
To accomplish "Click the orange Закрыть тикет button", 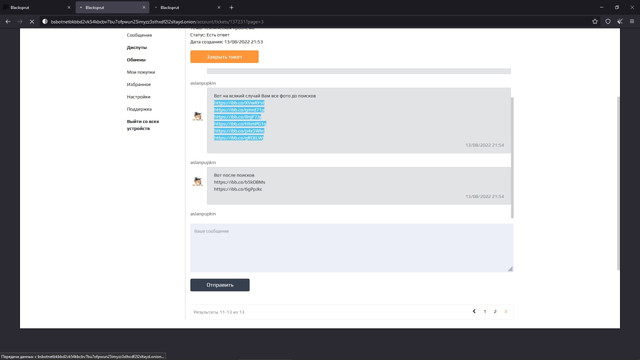I will tap(224, 57).
